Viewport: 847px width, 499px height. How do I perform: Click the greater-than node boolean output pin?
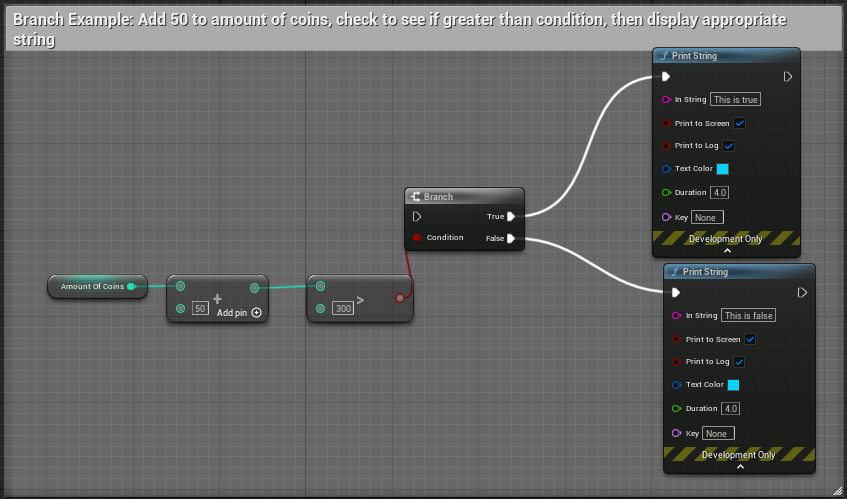[x=400, y=297]
